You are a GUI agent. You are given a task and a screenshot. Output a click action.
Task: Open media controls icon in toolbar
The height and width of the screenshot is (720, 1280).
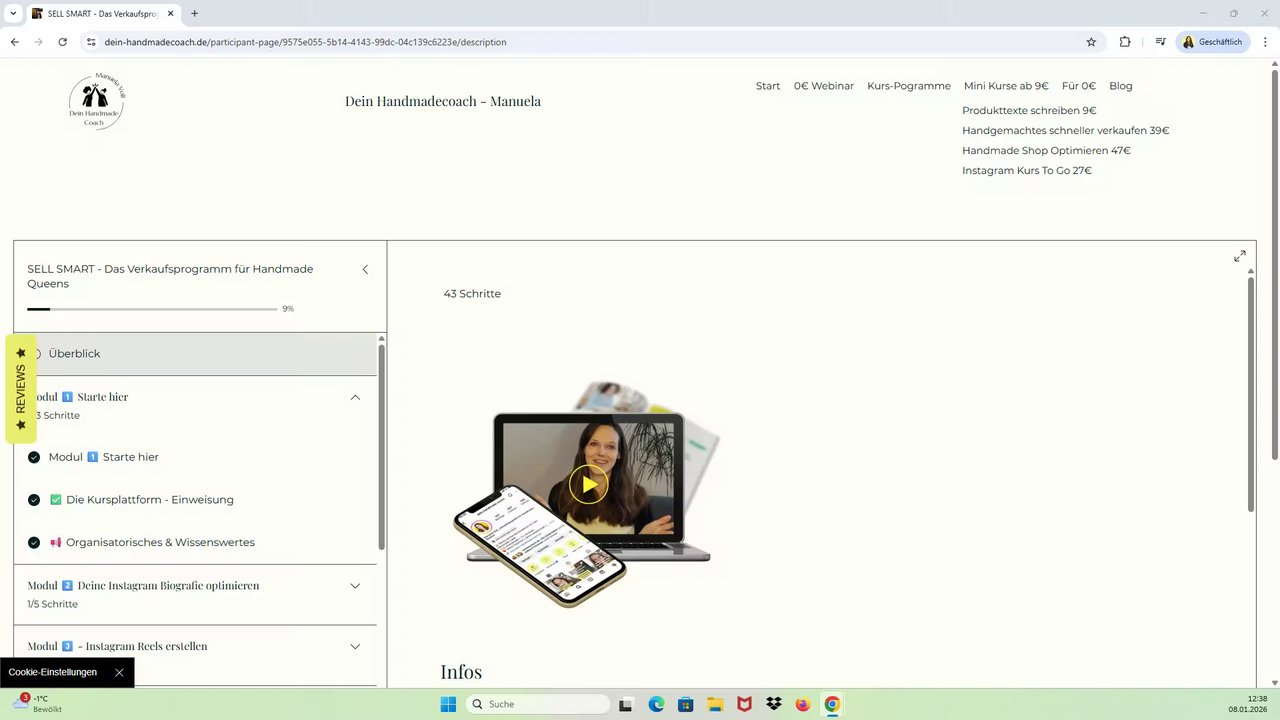coord(1160,42)
